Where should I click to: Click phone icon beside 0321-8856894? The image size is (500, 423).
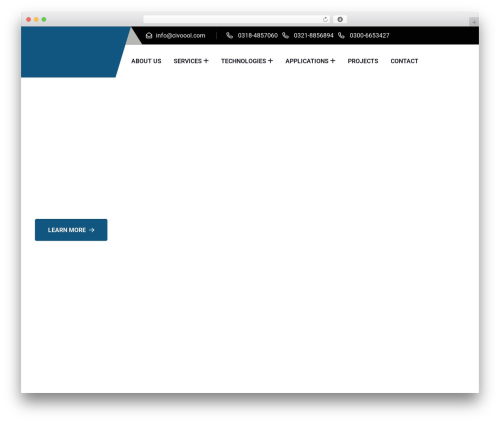click(x=285, y=35)
